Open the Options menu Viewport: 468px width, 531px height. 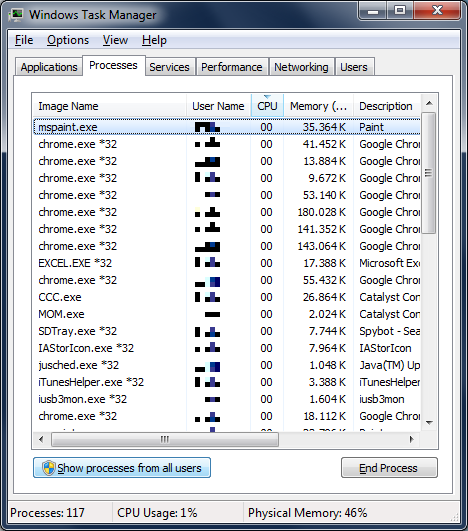(x=68, y=40)
